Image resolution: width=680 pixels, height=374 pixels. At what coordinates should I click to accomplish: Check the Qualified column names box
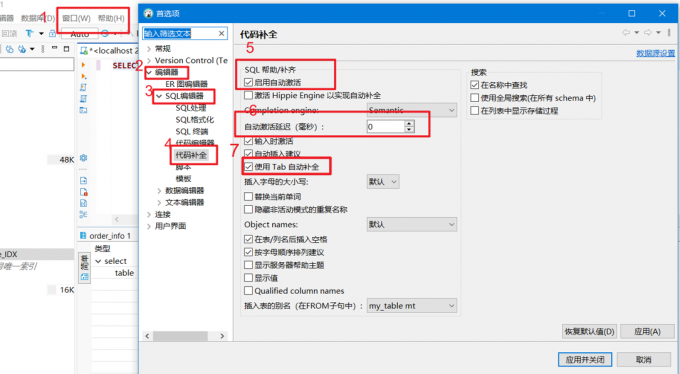pos(248,291)
